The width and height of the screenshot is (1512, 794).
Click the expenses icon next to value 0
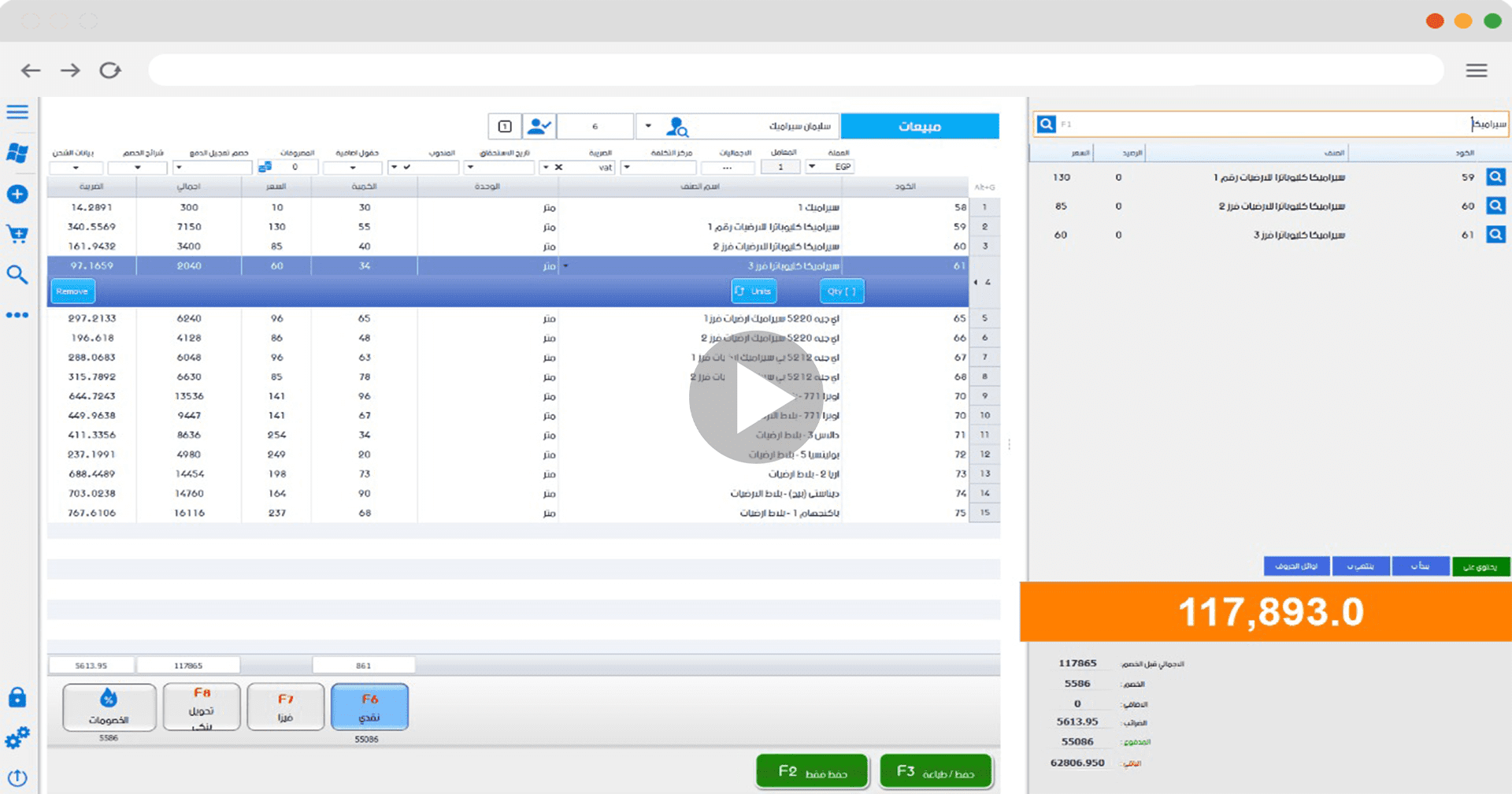(265, 167)
